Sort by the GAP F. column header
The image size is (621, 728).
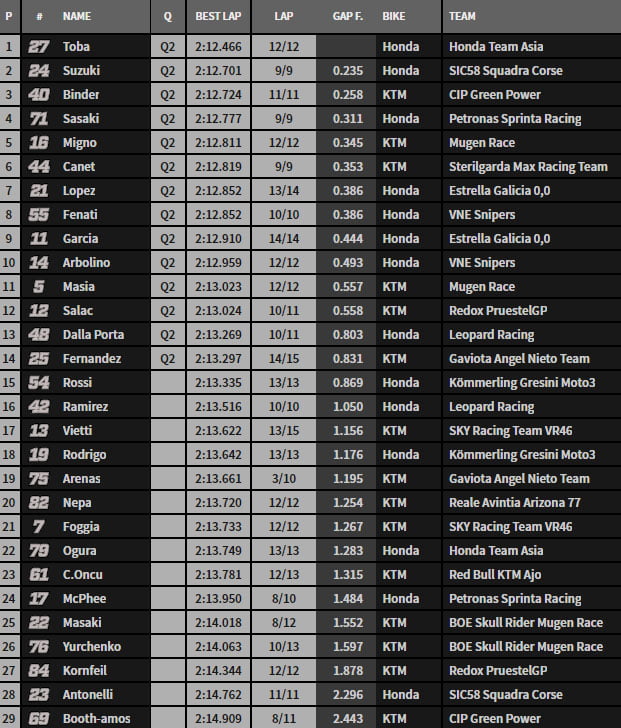pos(347,17)
